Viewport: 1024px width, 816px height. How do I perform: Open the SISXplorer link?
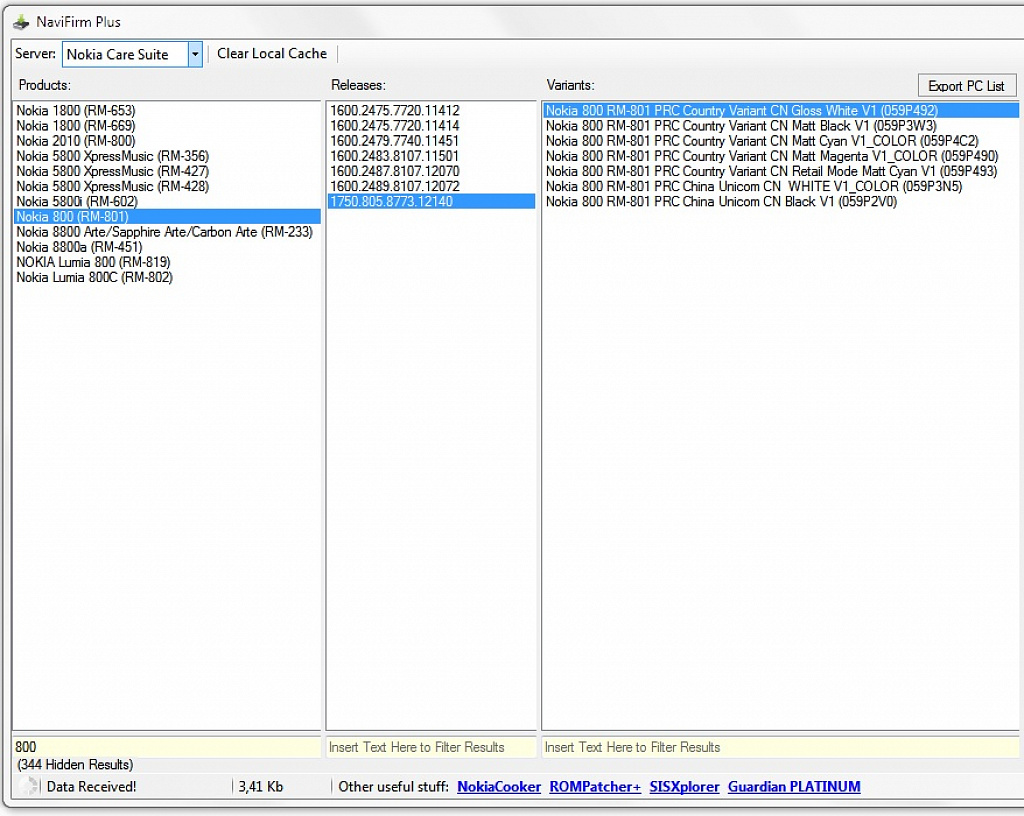(x=684, y=787)
